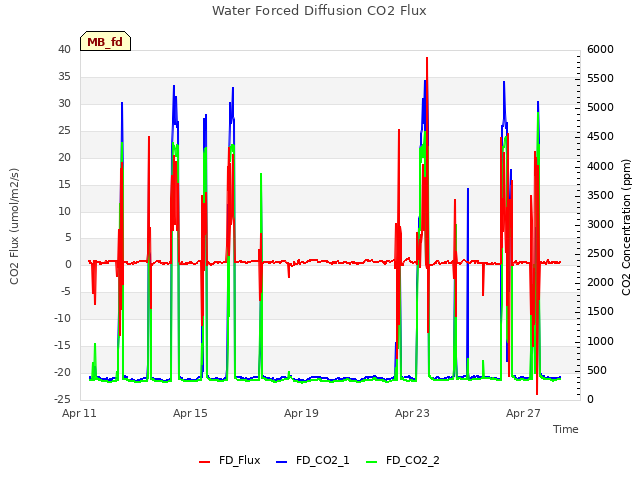This screenshot has height=480, width=640.
Task: Click the 3000 tick on right axis
Action: pos(600,224)
